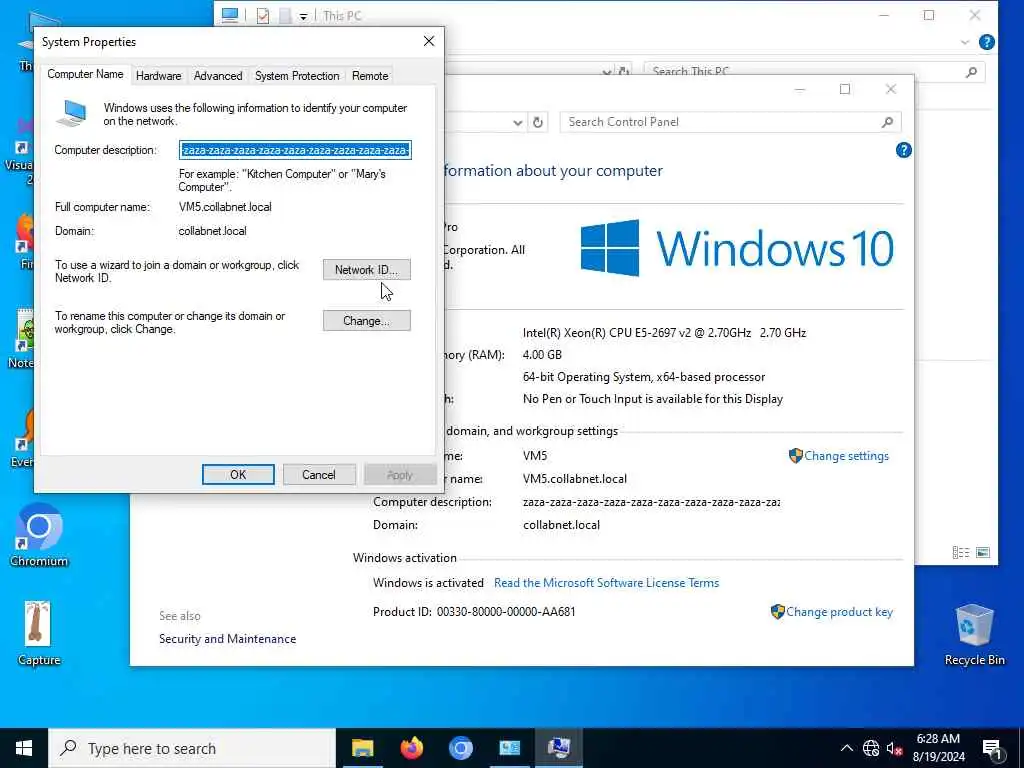
Task: Click the taskbar clock showing 6:28 AM
Action: [x=938, y=748]
